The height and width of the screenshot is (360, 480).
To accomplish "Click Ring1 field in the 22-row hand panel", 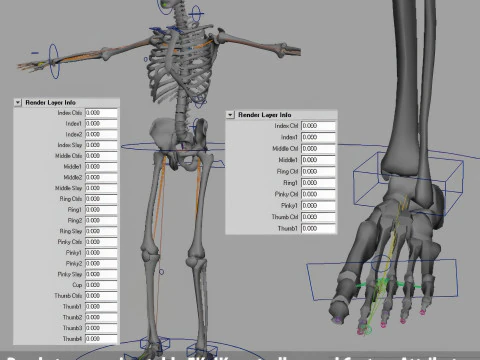I will tap(101, 210).
